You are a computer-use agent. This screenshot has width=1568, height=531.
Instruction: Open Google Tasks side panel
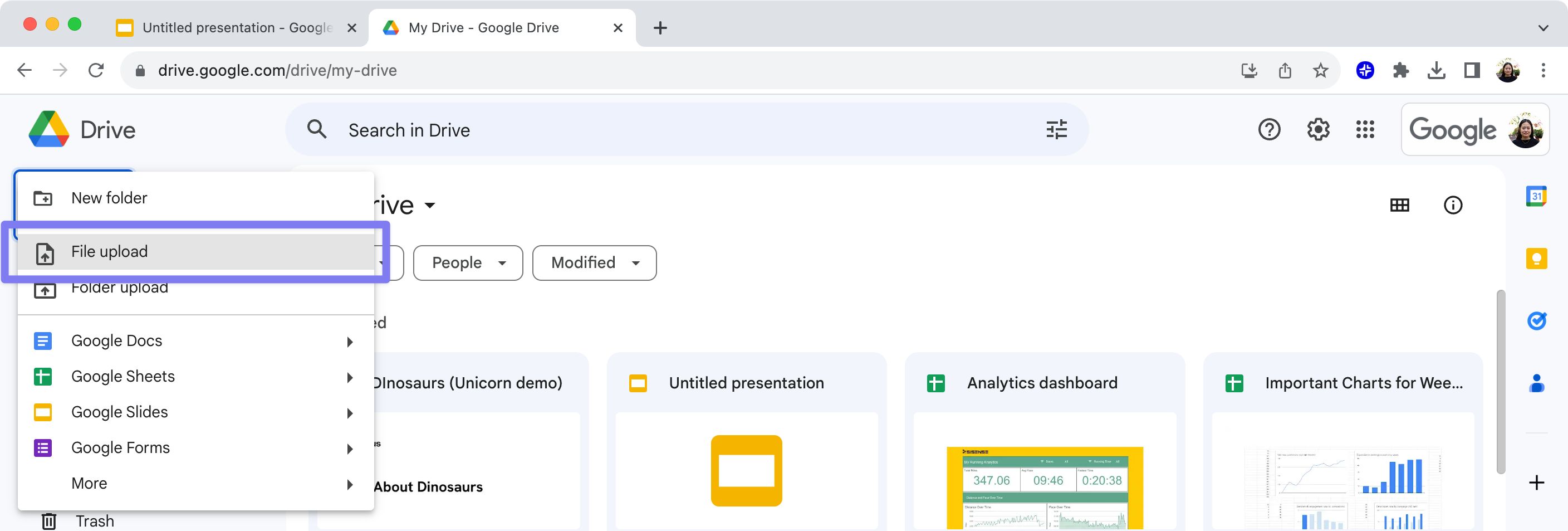point(1536,320)
